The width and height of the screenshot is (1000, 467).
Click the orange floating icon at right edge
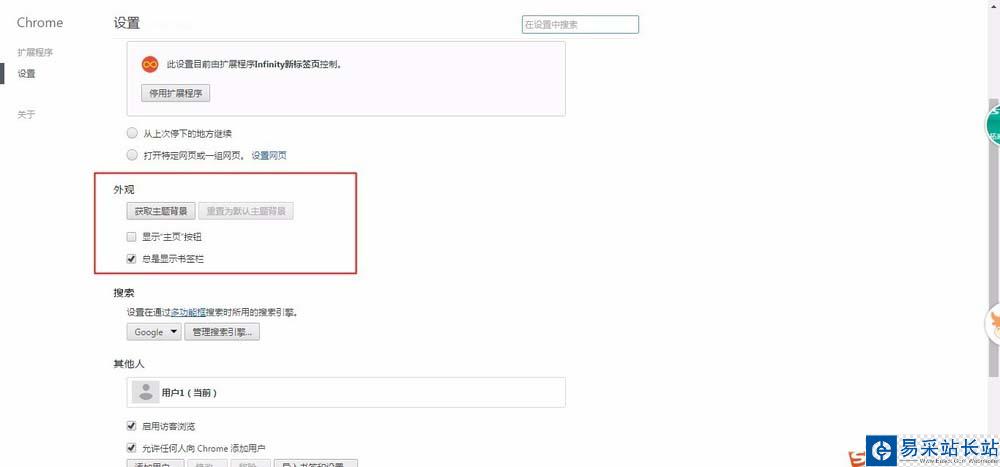click(x=993, y=325)
